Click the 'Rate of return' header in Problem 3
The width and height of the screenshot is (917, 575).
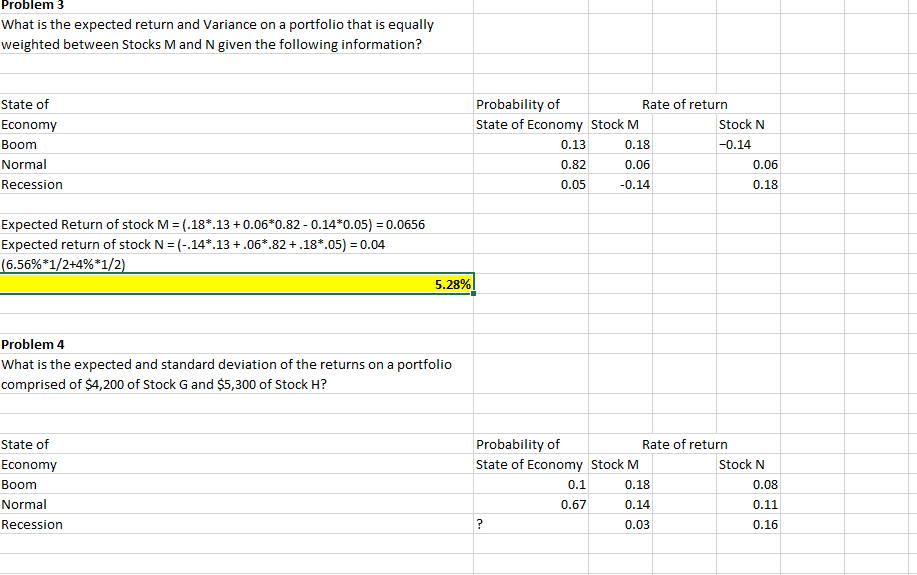(685, 104)
